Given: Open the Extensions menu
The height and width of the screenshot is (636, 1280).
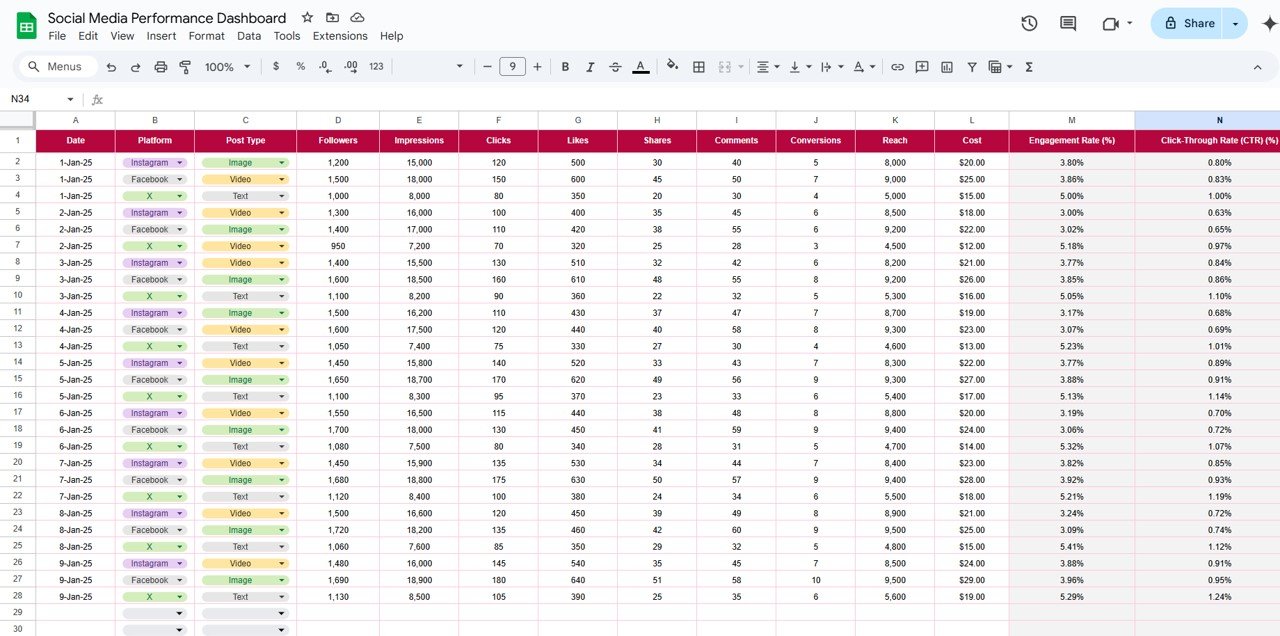Looking at the screenshot, I should pyautogui.click(x=340, y=36).
